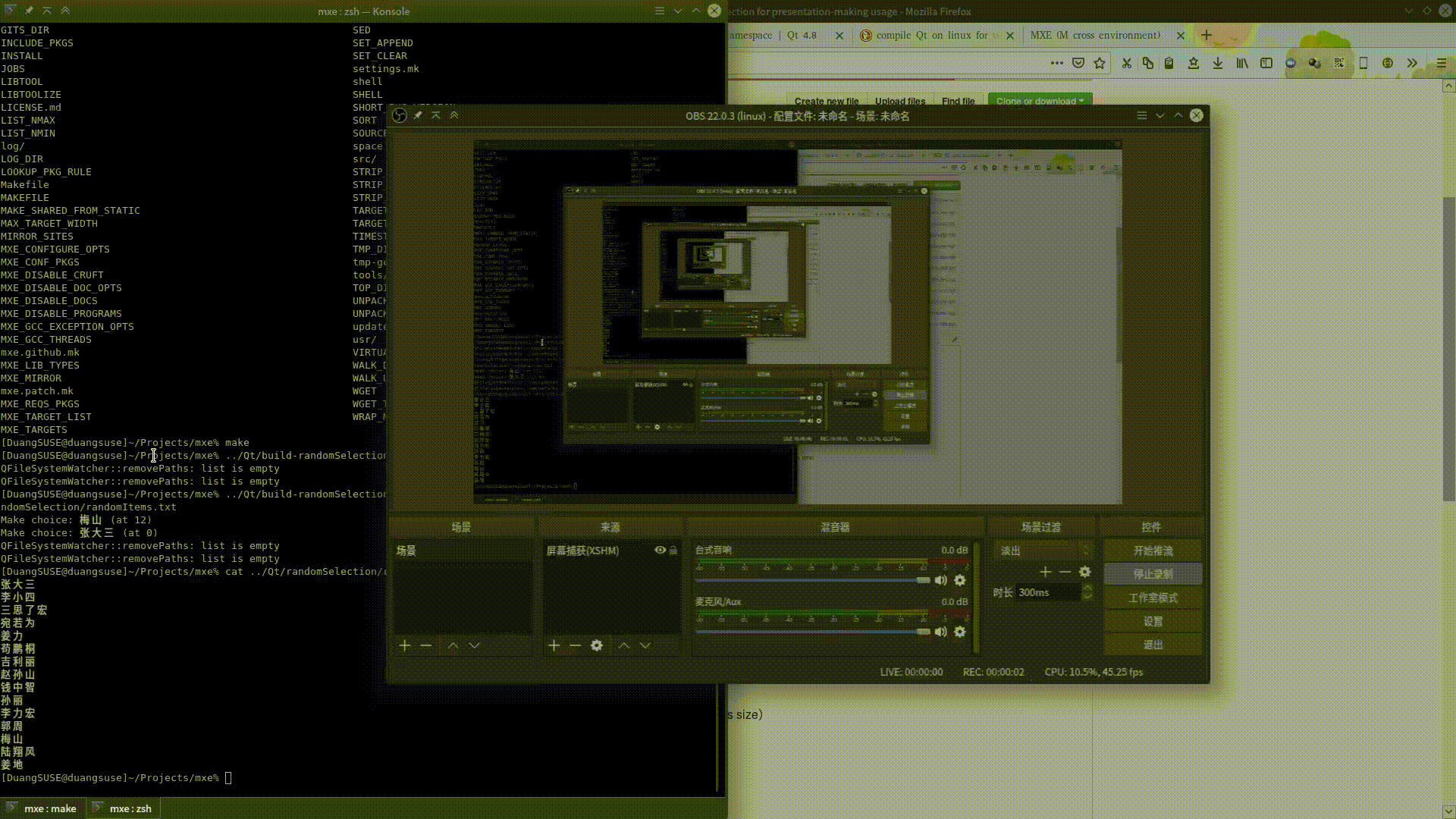Add a scene transition with plus icon
Image resolution: width=1456 pixels, height=819 pixels.
pyautogui.click(x=1046, y=572)
